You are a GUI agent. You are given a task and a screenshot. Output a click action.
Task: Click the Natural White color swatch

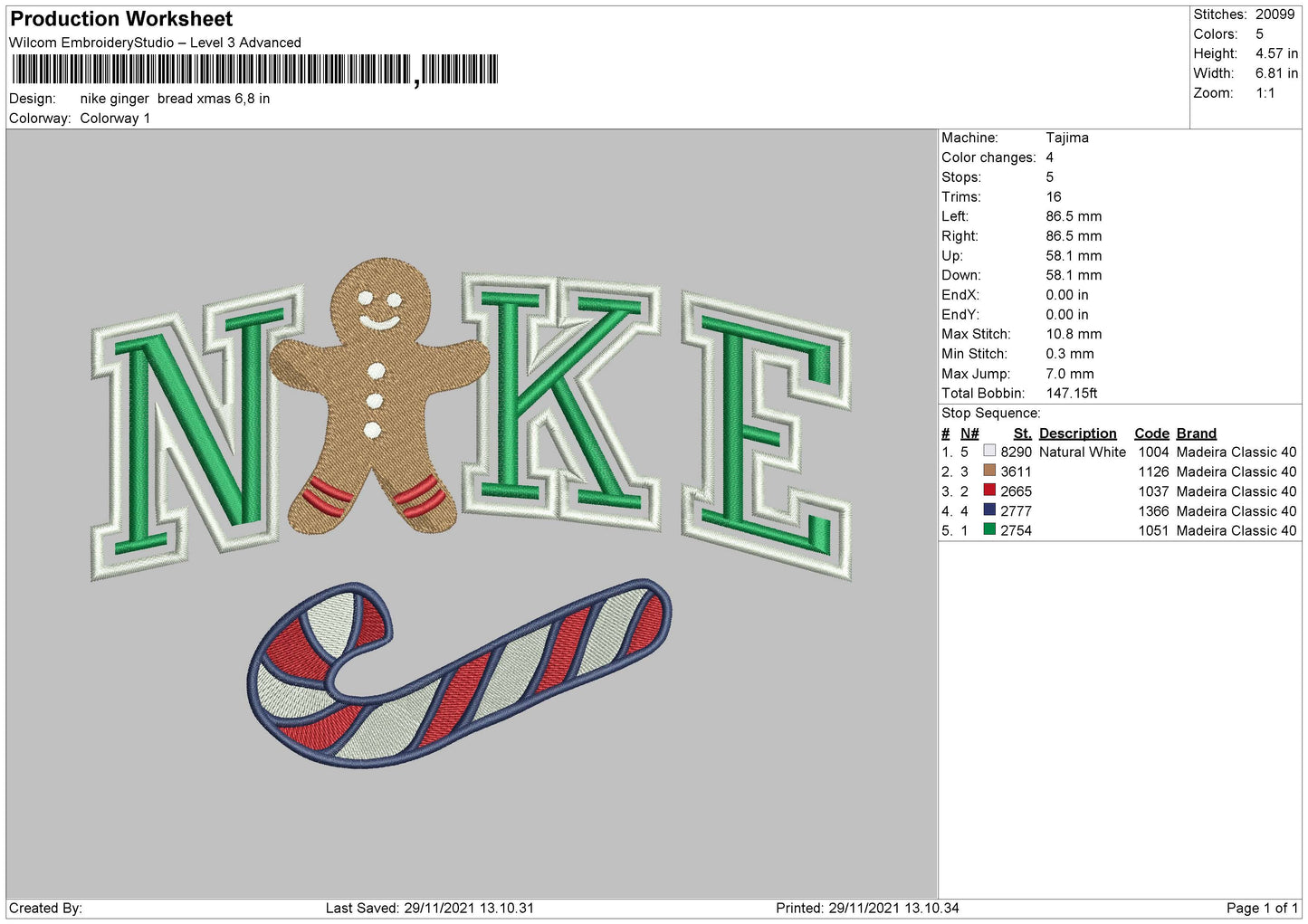tap(989, 451)
